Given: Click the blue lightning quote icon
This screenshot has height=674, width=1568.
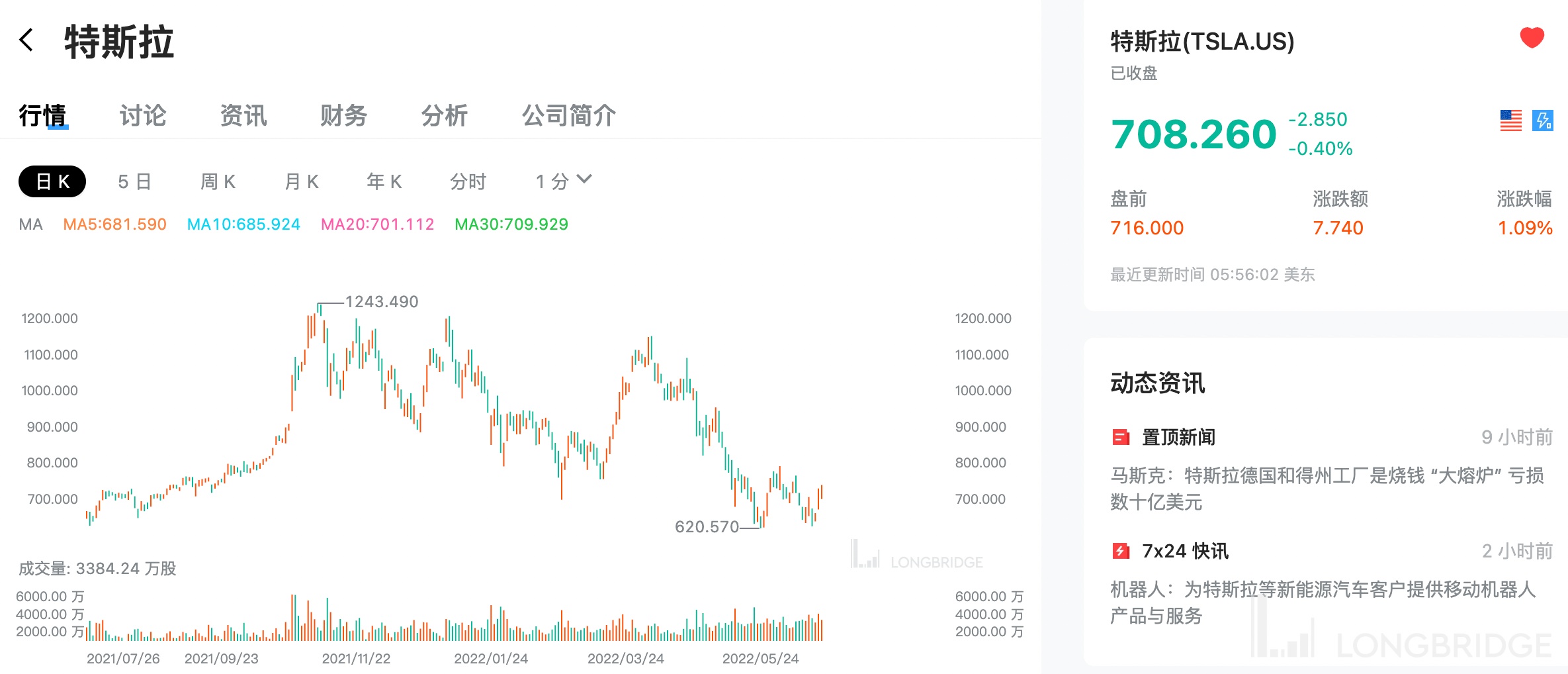Looking at the screenshot, I should 1543,120.
